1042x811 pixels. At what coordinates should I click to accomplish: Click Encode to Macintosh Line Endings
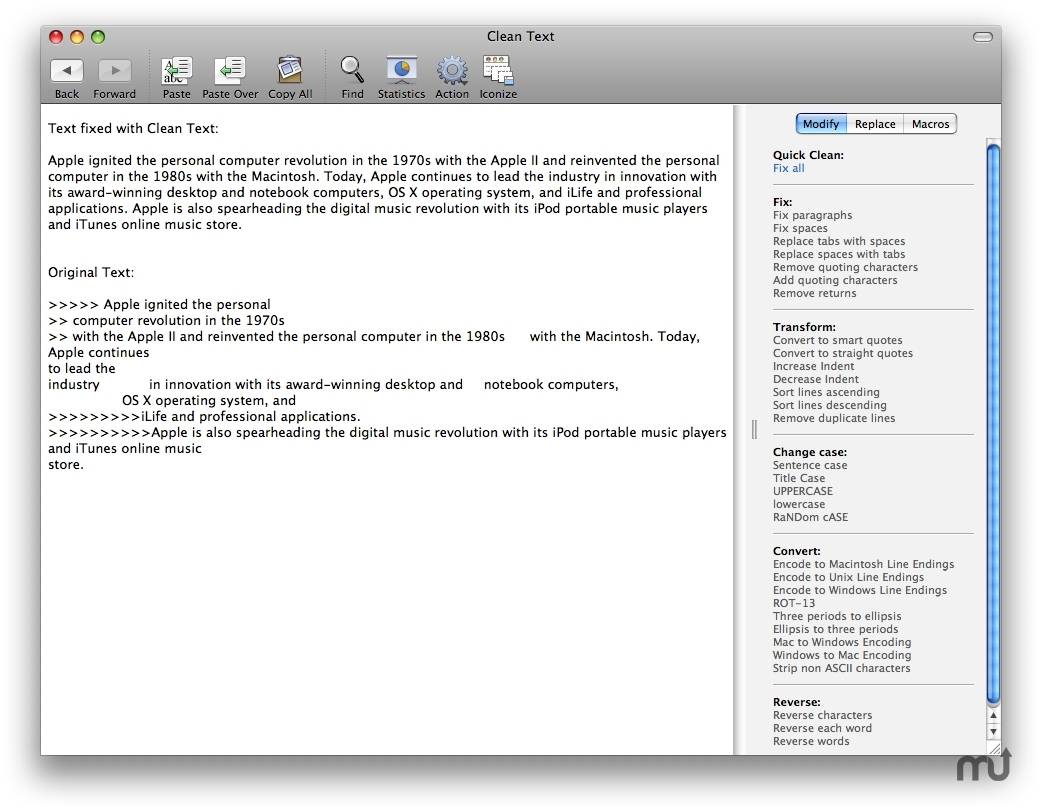(x=863, y=564)
